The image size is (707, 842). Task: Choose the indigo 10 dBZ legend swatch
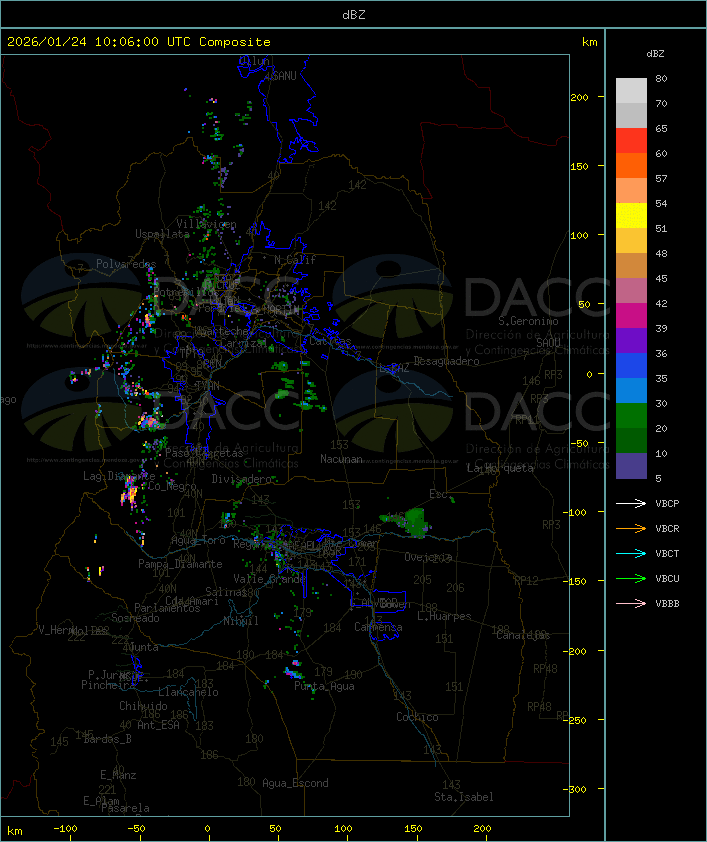pos(631,466)
